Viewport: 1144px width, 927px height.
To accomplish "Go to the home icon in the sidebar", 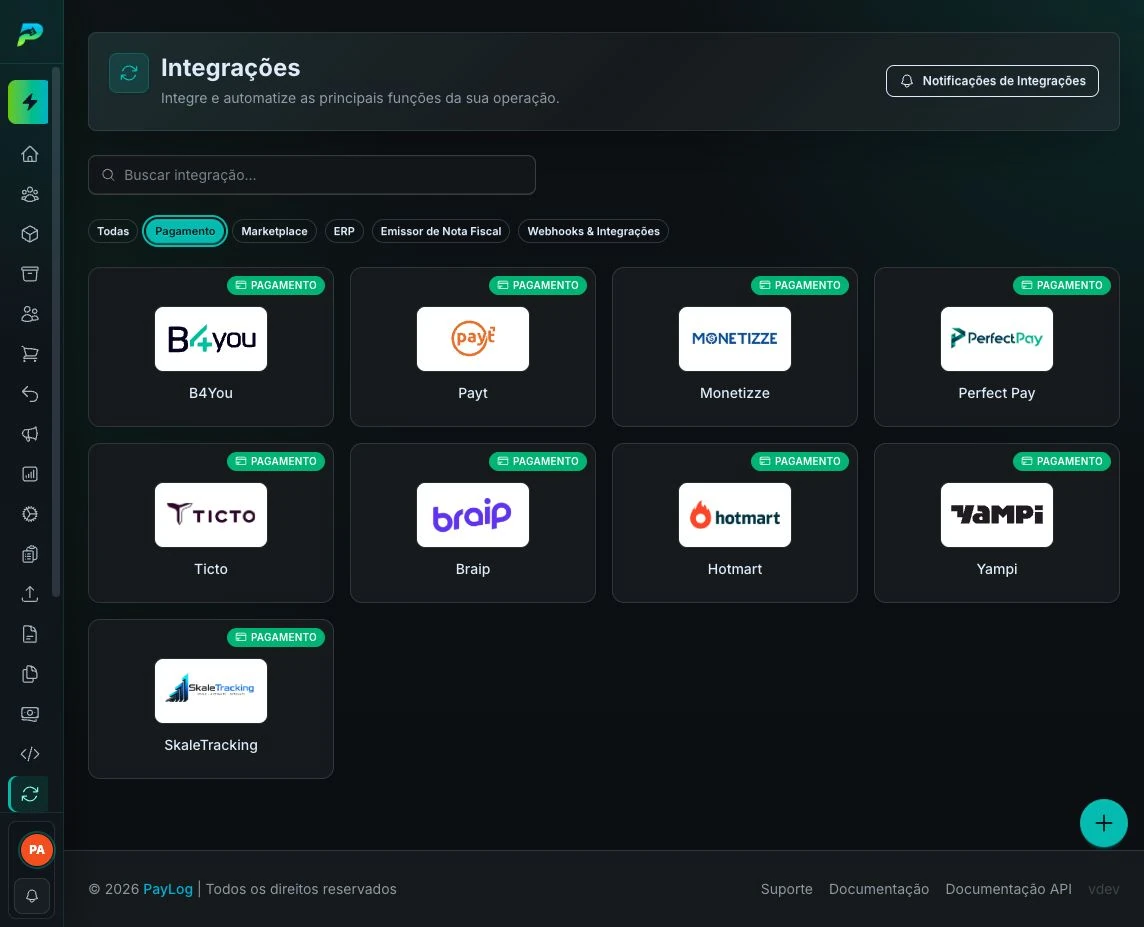I will pos(30,154).
